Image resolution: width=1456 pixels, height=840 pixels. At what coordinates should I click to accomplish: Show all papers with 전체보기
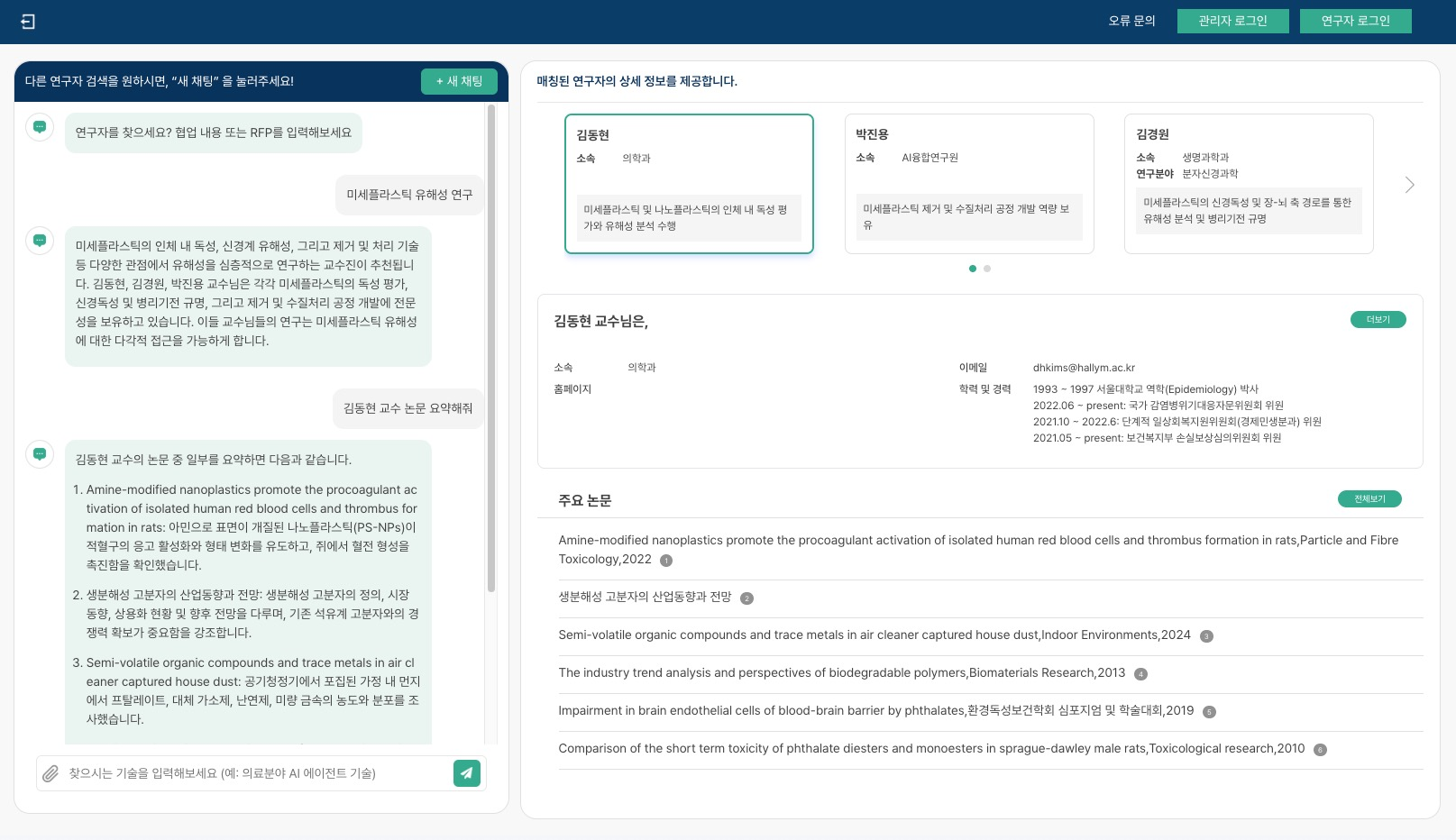(x=1369, y=499)
